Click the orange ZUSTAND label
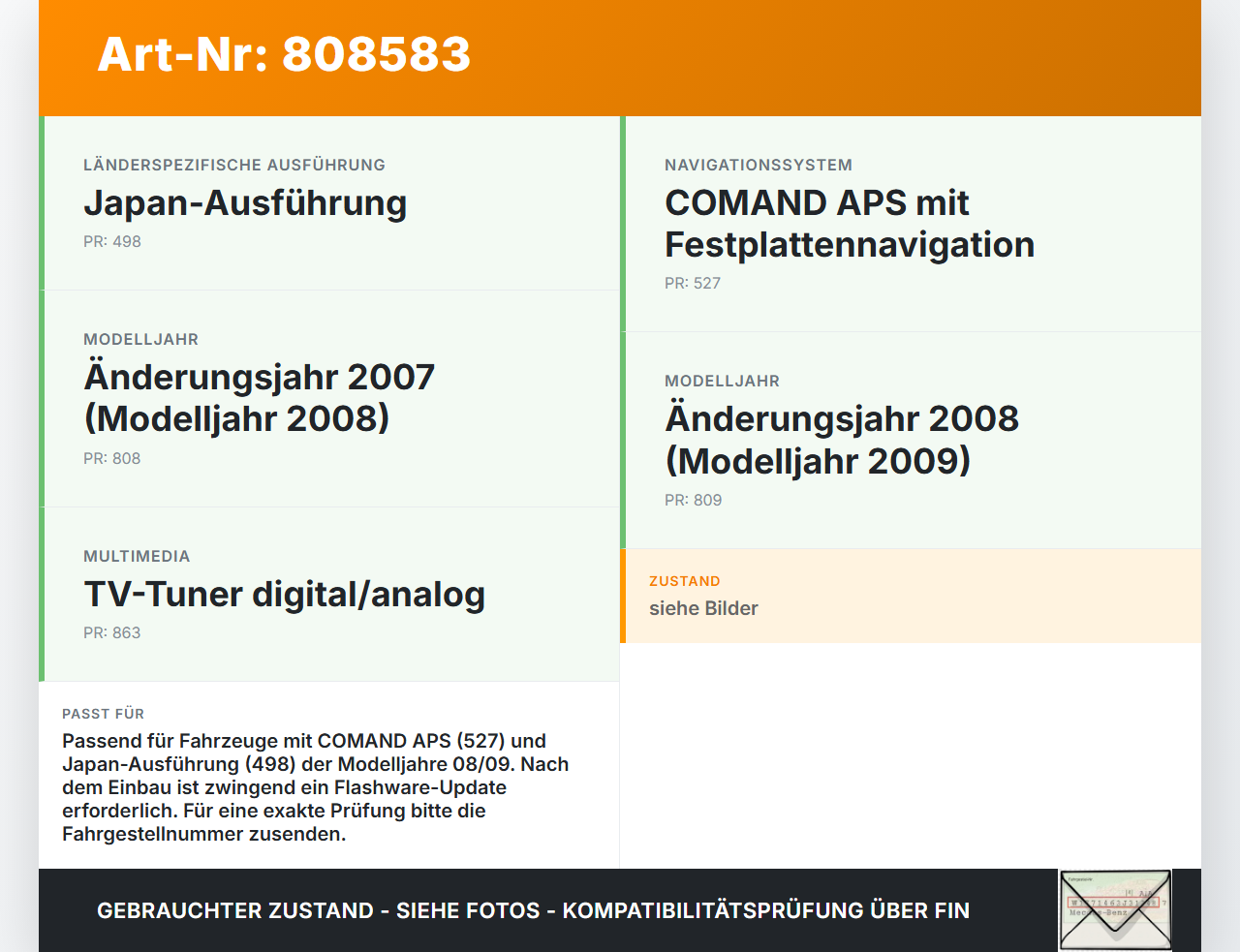Screen dimensions: 1240x952 point(685,581)
